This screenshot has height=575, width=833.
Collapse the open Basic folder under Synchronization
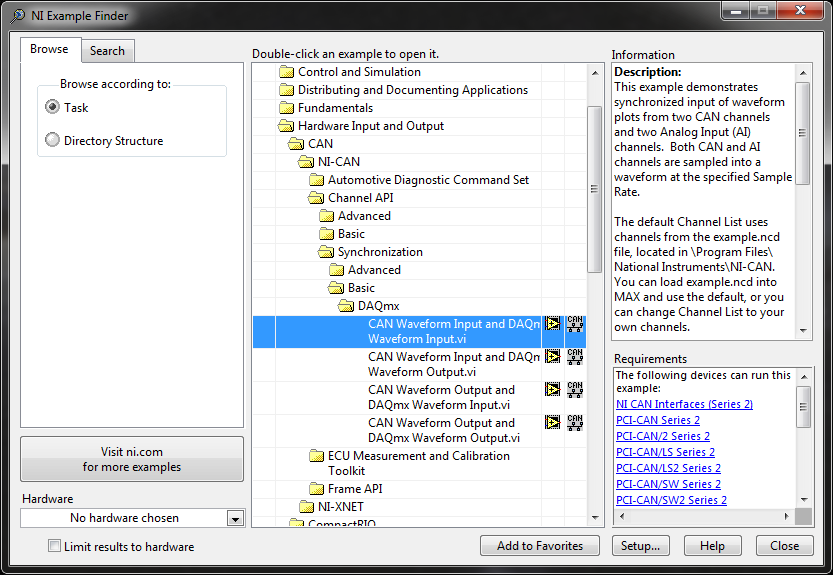pos(336,288)
